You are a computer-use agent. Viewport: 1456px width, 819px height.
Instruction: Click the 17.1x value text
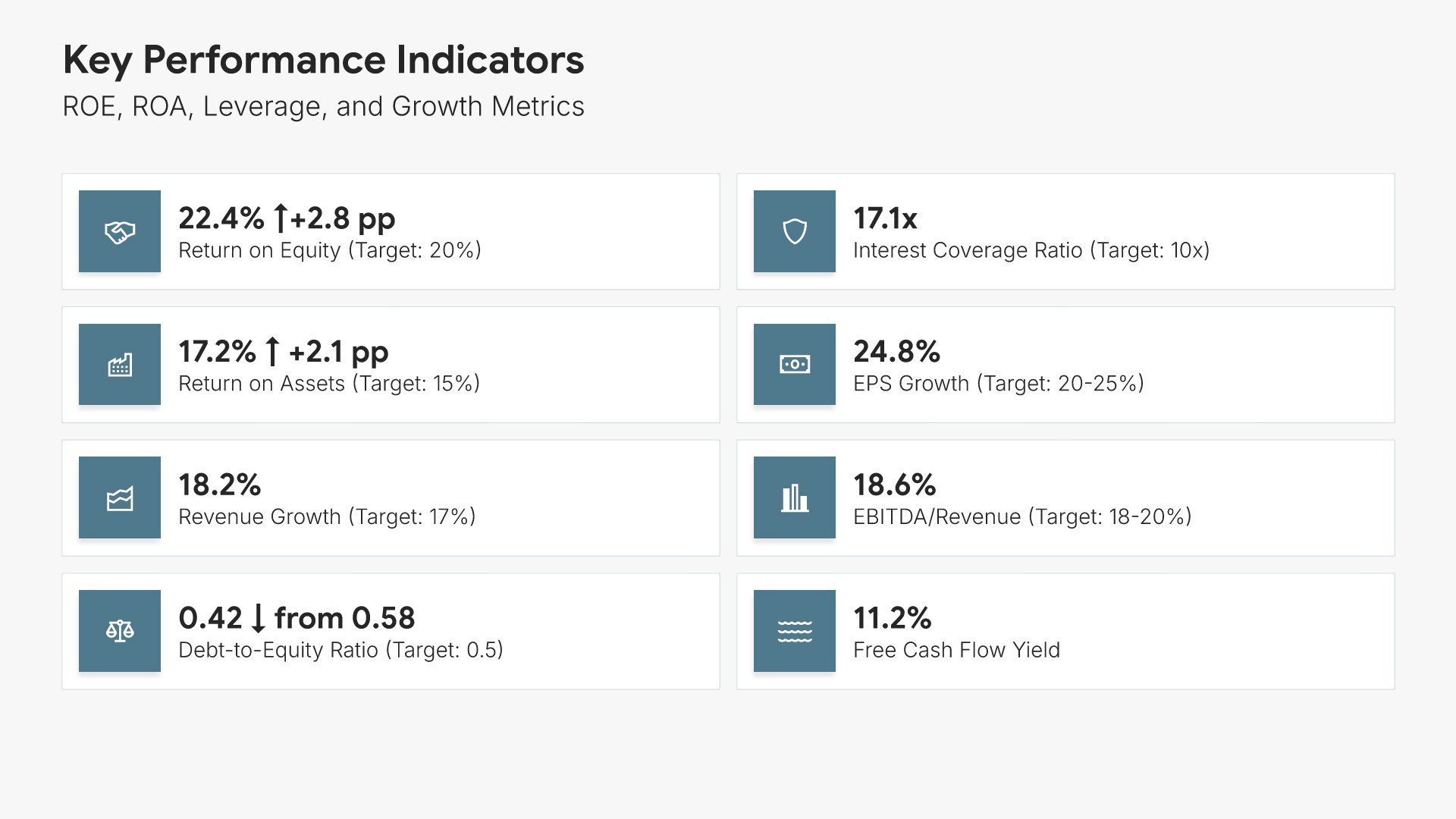pos(885,218)
